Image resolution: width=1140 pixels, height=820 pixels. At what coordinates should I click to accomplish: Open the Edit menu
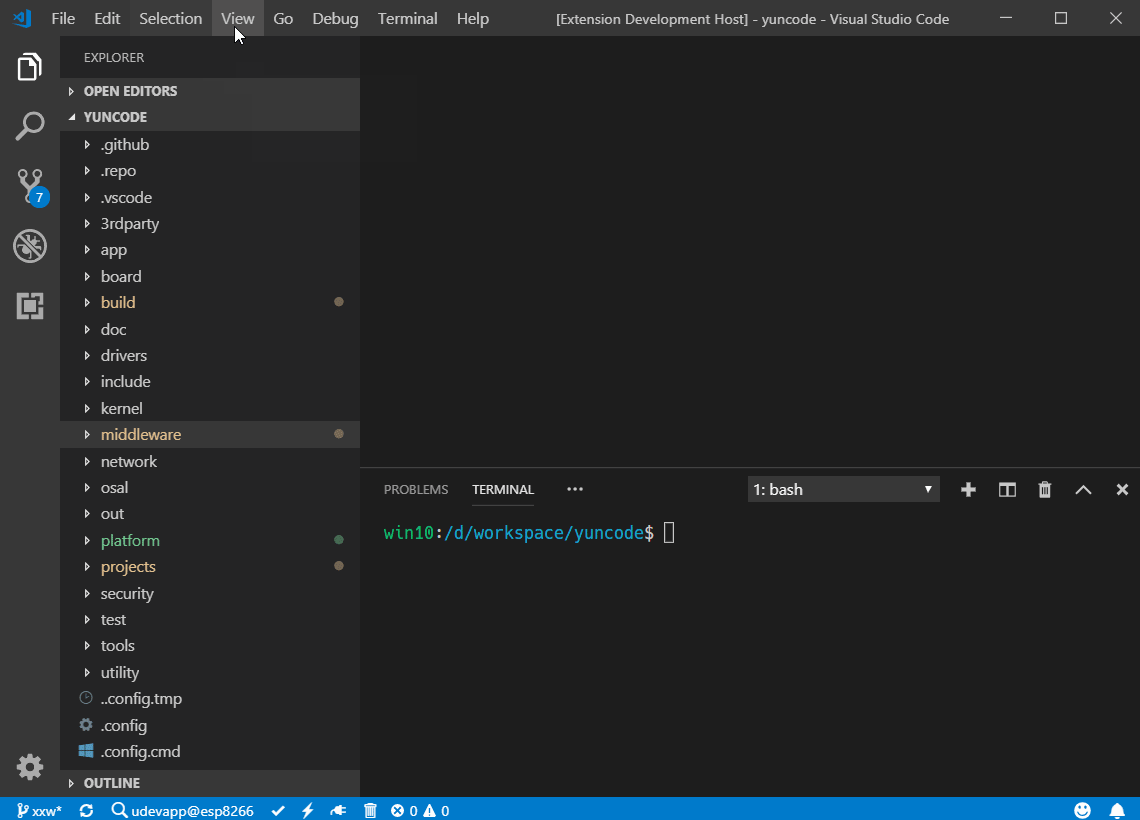point(107,18)
